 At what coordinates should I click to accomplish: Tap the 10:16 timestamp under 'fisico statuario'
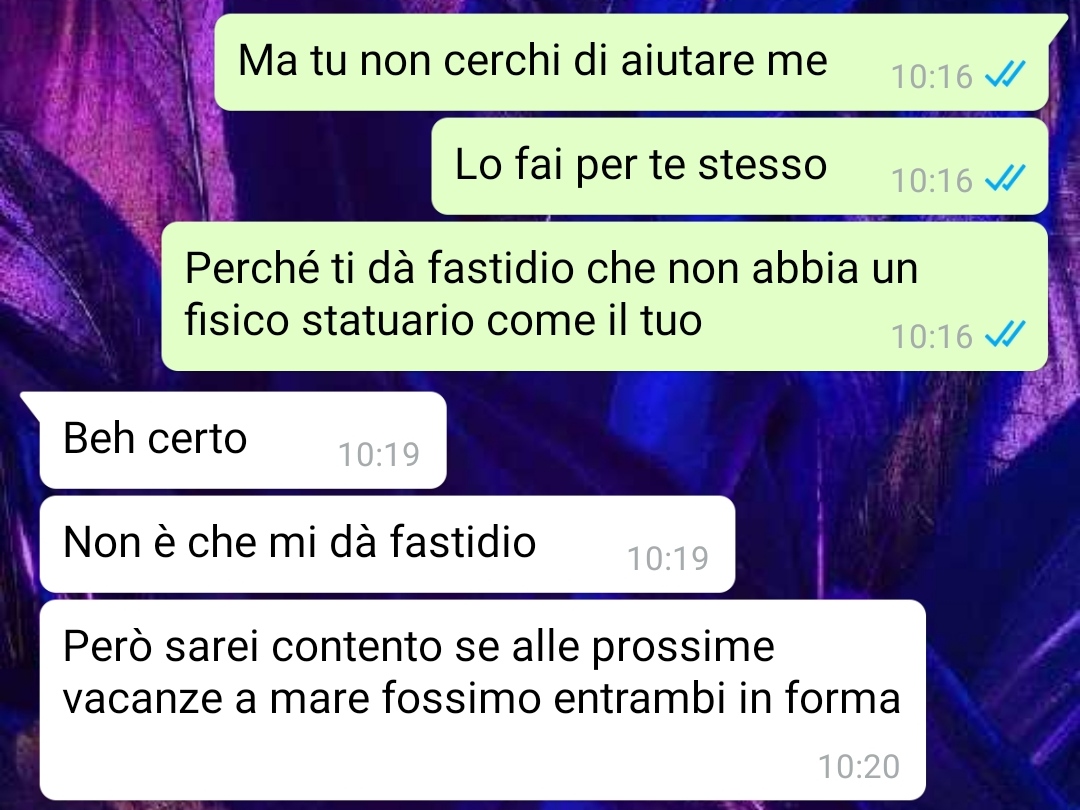pyautogui.click(x=931, y=337)
